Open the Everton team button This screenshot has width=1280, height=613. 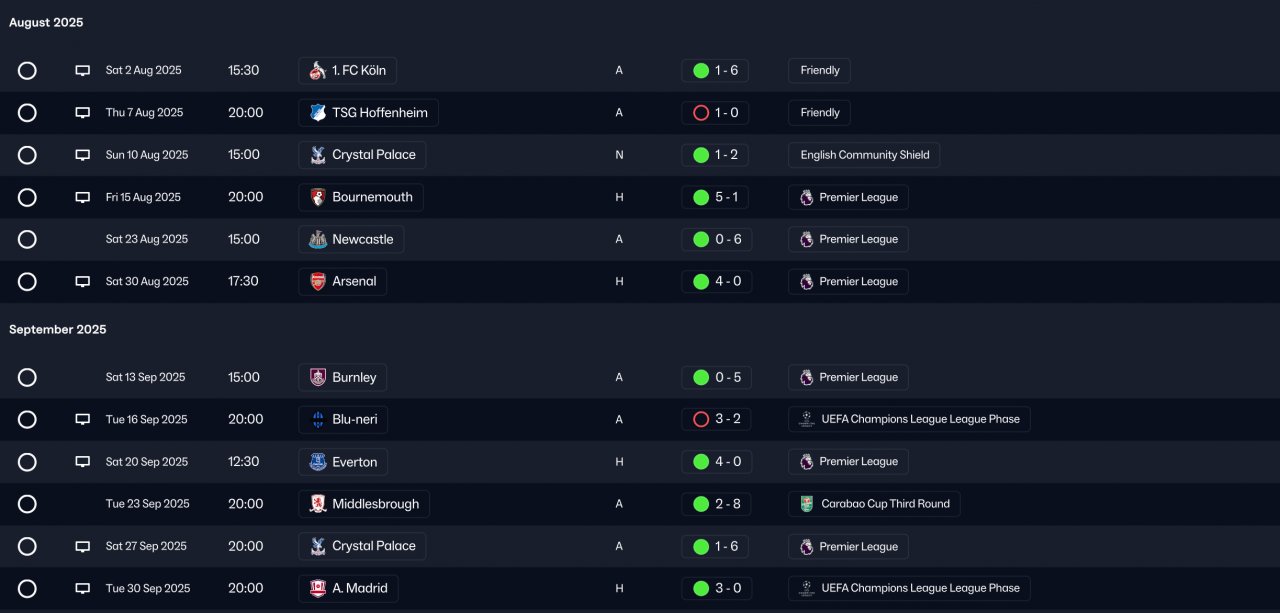343,462
